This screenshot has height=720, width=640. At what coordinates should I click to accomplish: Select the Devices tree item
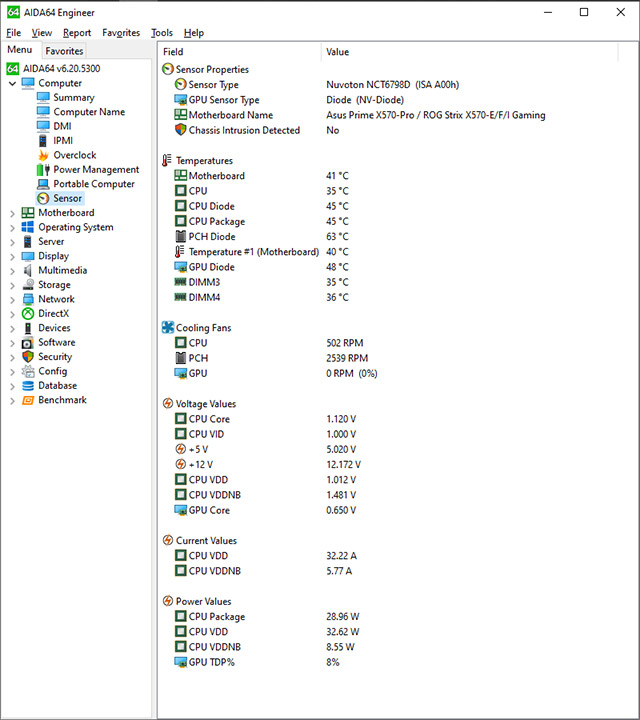tap(54, 328)
